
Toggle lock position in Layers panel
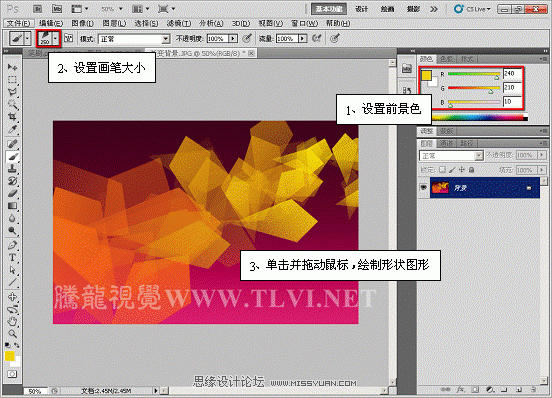tap(462, 170)
